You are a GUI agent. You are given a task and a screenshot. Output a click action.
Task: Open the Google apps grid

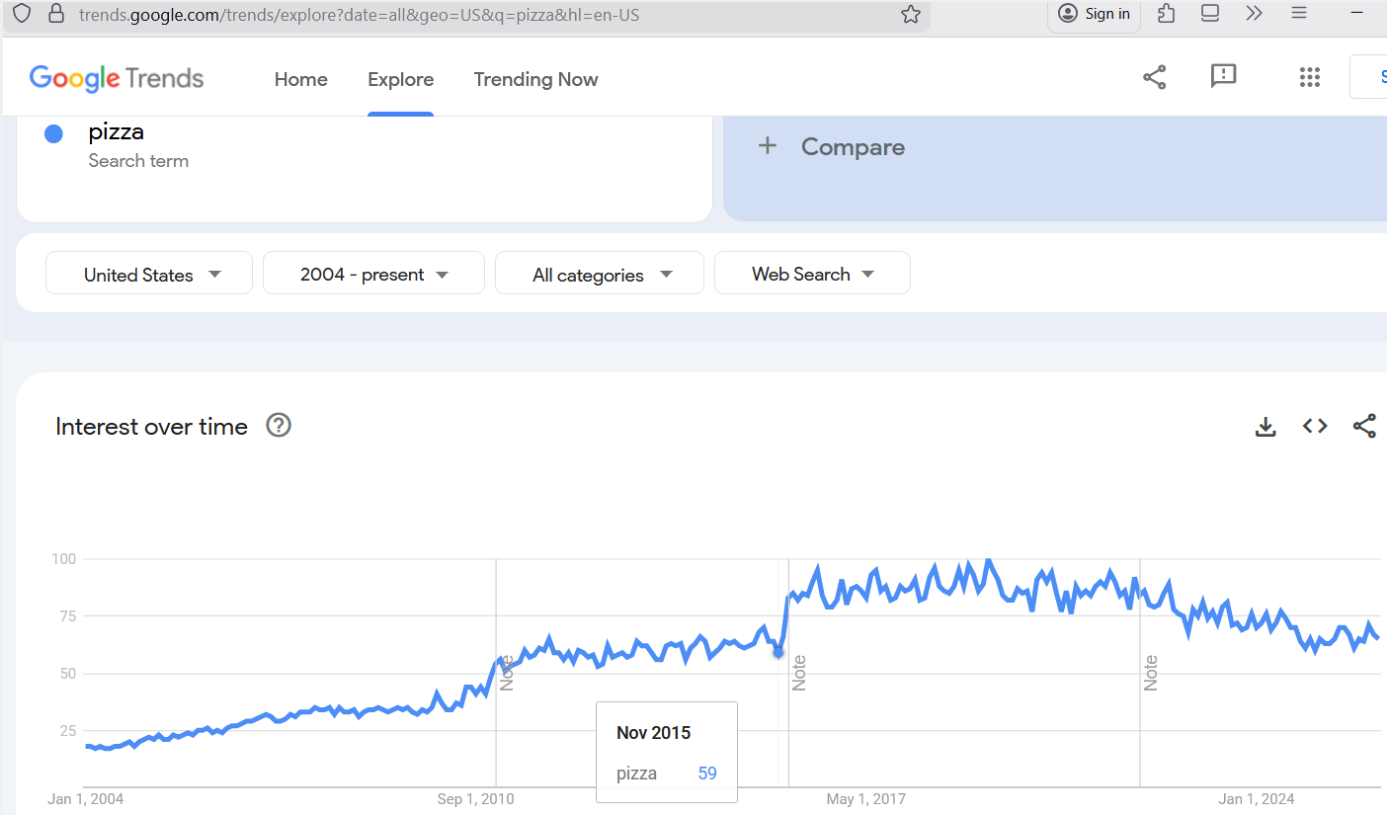tap(1309, 77)
